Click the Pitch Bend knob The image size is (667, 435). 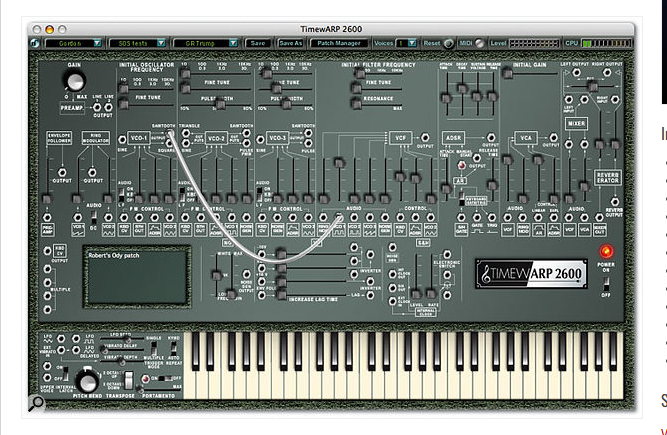tap(87, 381)
